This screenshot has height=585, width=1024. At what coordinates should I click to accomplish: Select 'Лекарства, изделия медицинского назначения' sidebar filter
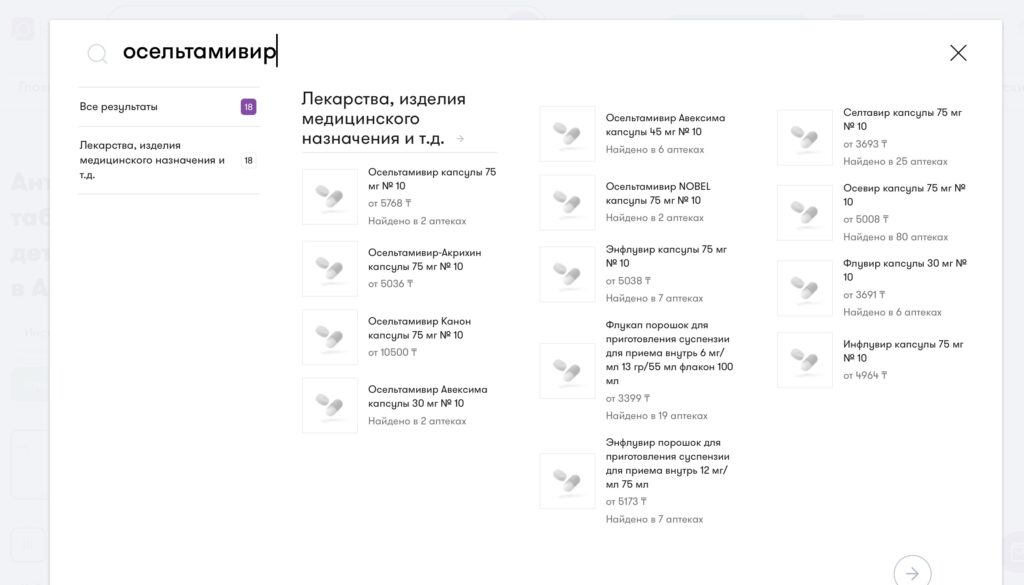tap(152, 160)
